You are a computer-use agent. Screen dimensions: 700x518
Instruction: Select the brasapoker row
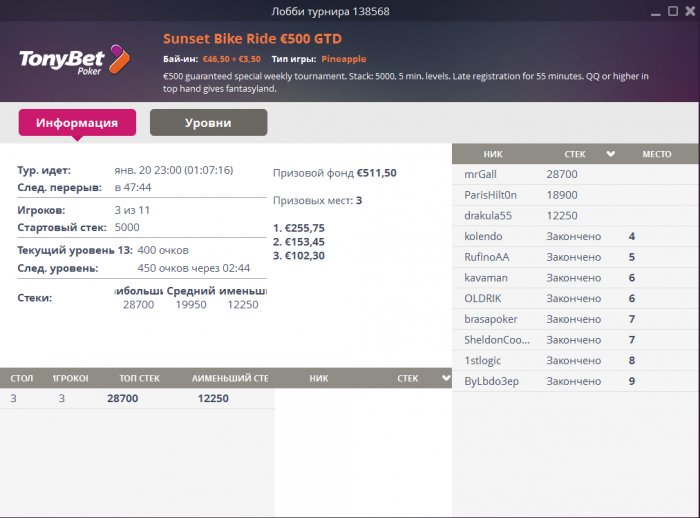click(575, 319)
